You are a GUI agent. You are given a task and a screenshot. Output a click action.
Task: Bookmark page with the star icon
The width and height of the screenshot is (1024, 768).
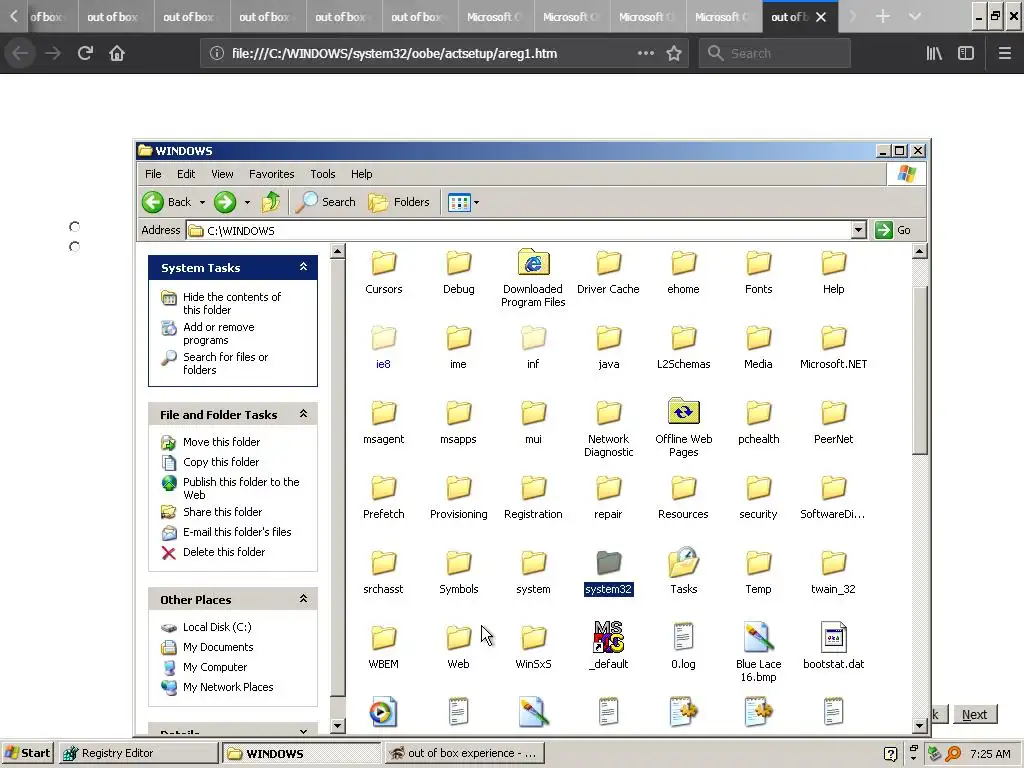click(x=674, y=54)
